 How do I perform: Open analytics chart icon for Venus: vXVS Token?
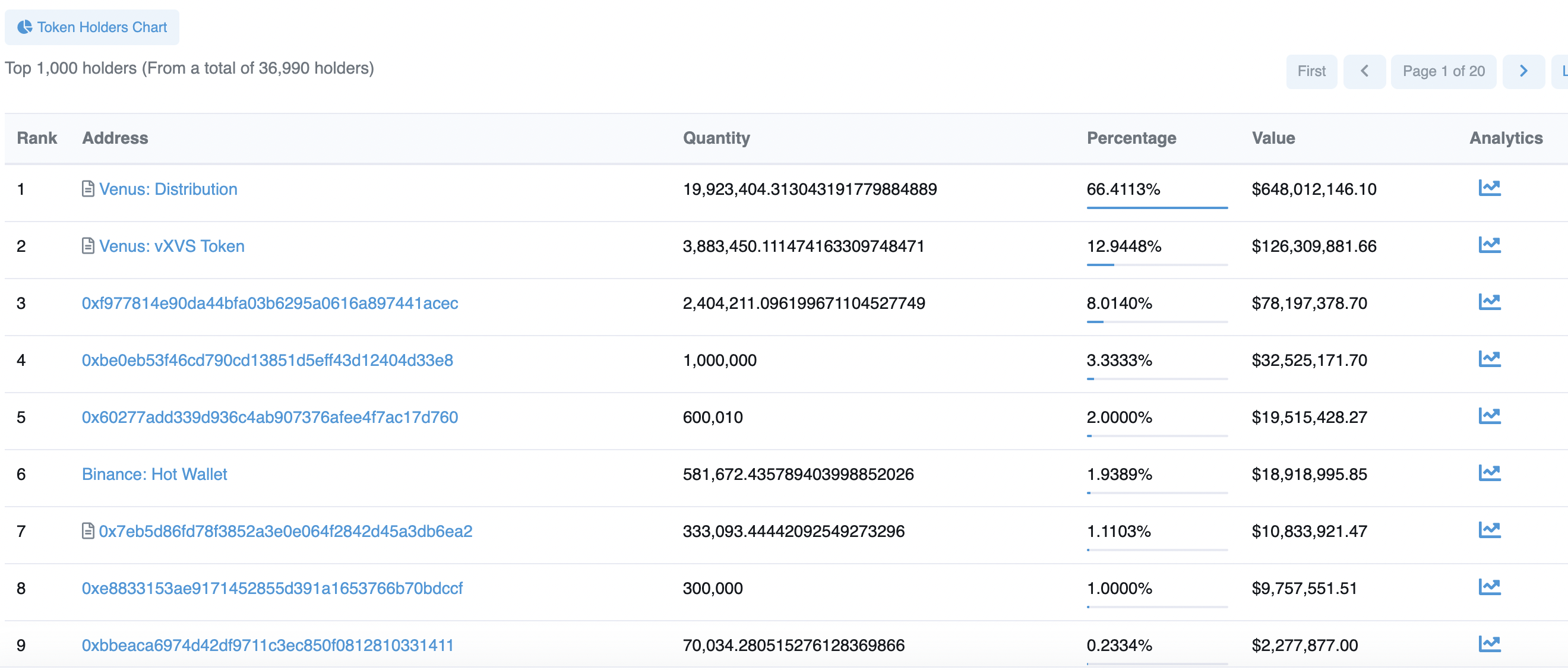[x=1489, y=245]
